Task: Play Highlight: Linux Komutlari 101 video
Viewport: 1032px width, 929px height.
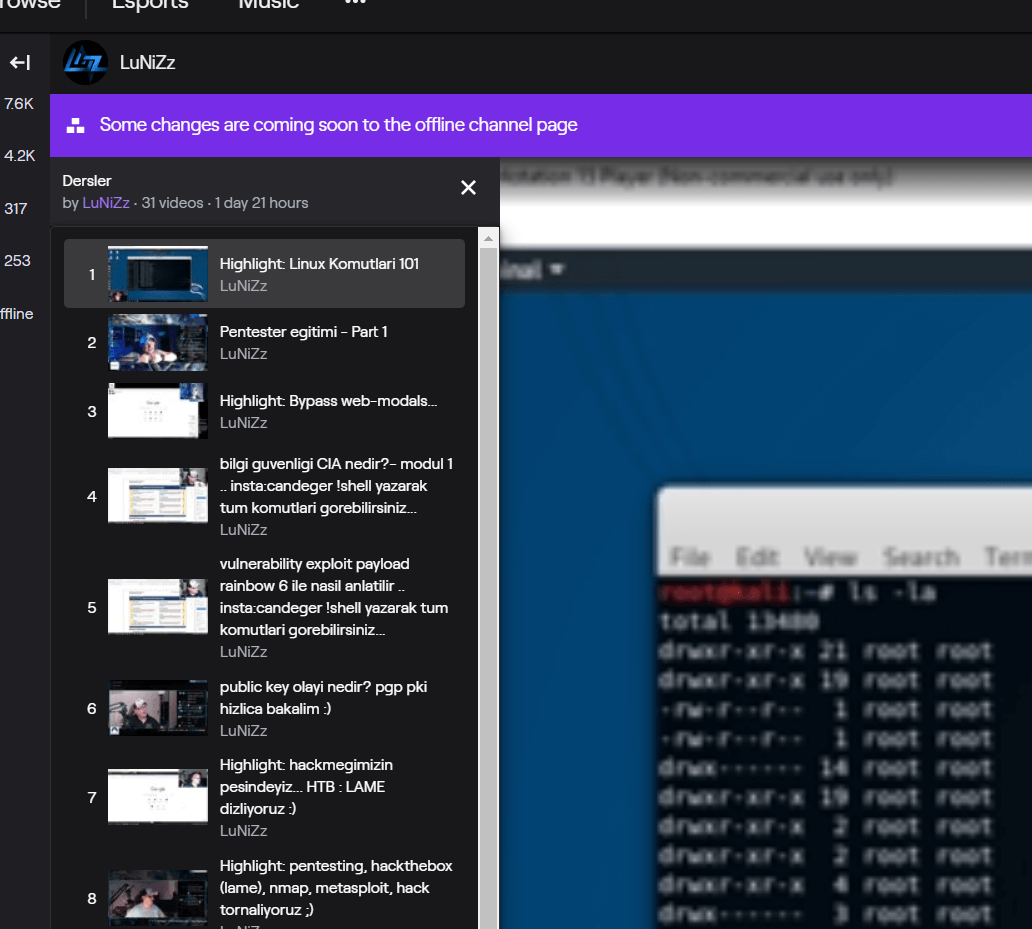Action: (x=265, y=274)
